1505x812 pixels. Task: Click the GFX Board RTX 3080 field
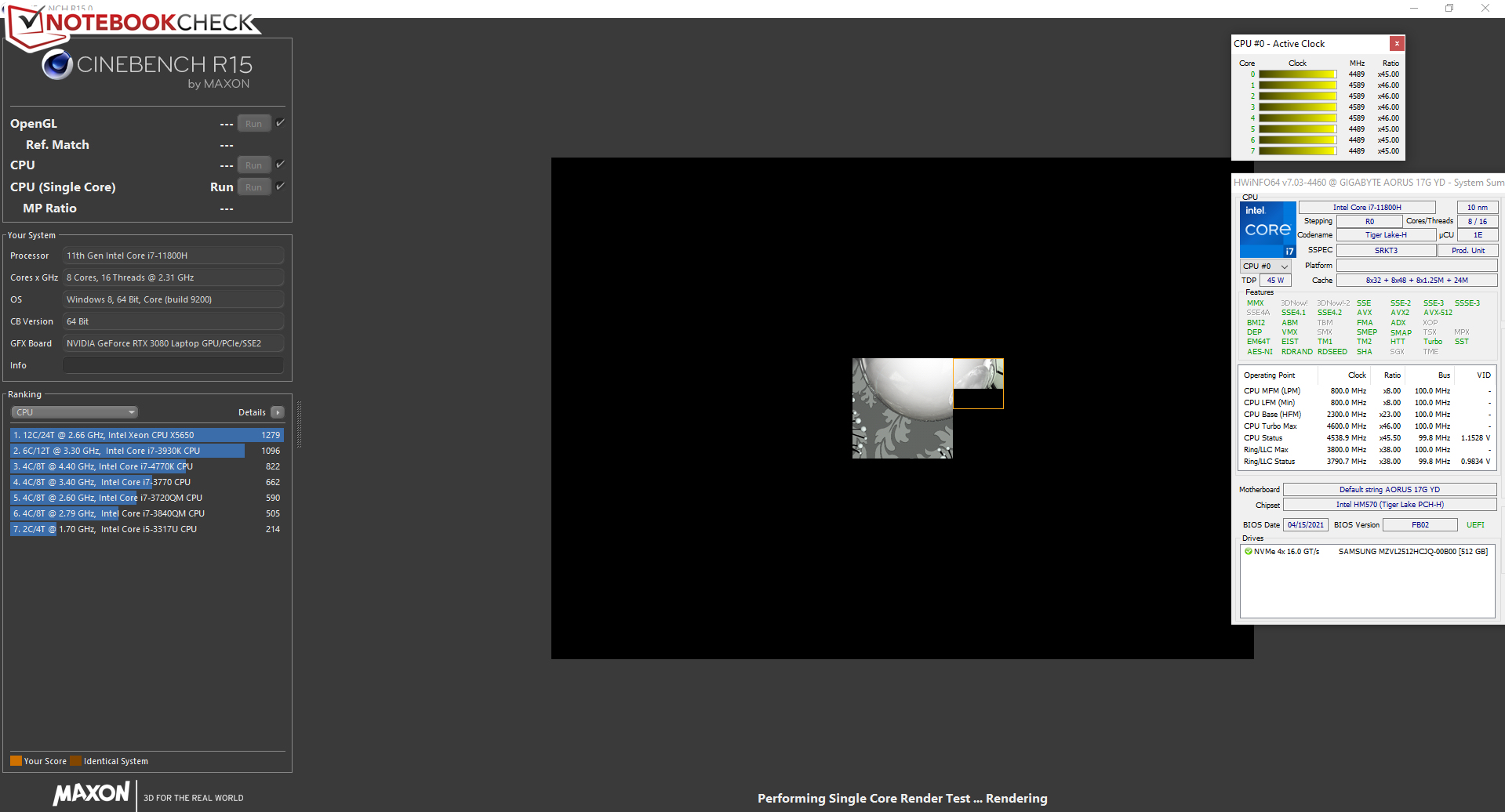173,343
